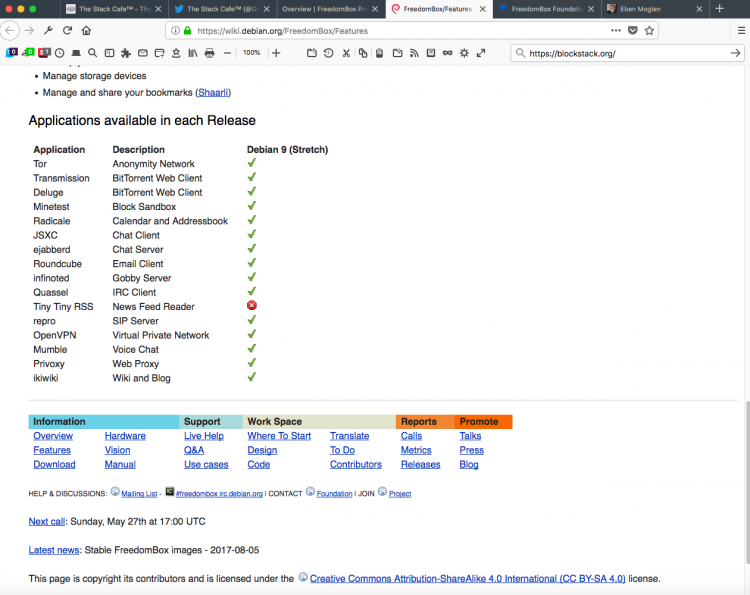Close the Overview | FreedomBox tab
750x595 pixels.
[375, 9]
